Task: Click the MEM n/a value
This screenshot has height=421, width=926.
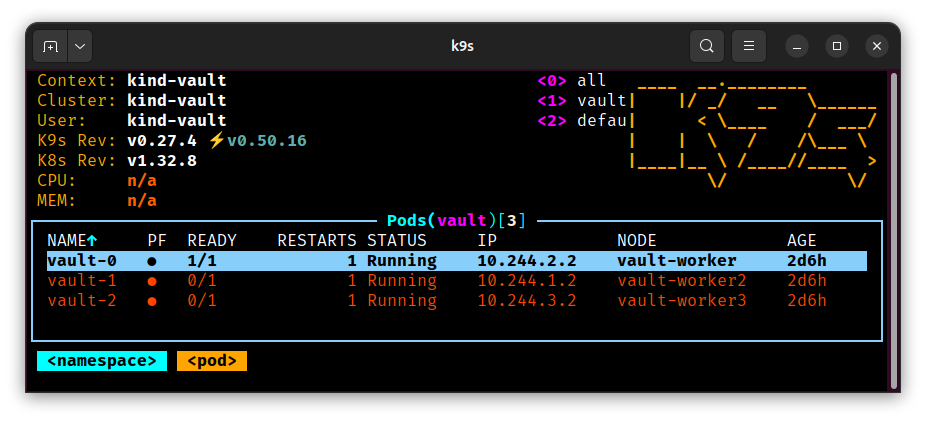Action: pyautogui.click(x=142, y=201)
